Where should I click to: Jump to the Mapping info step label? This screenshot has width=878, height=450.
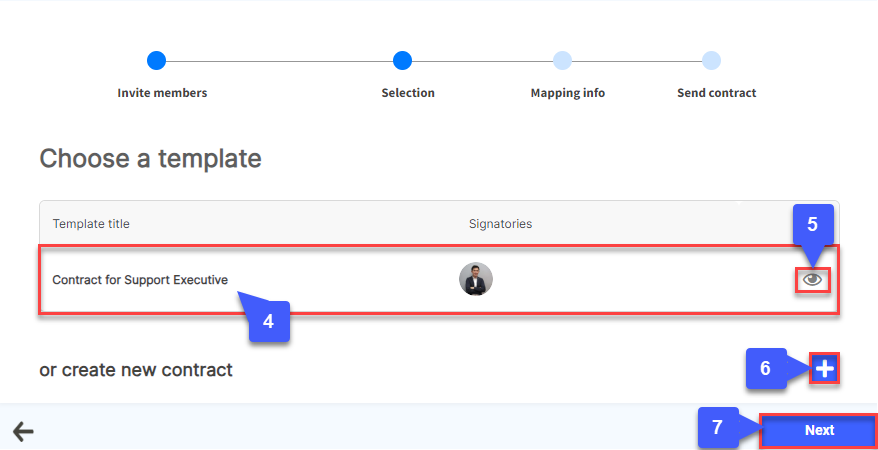click(x=567, y=93)
